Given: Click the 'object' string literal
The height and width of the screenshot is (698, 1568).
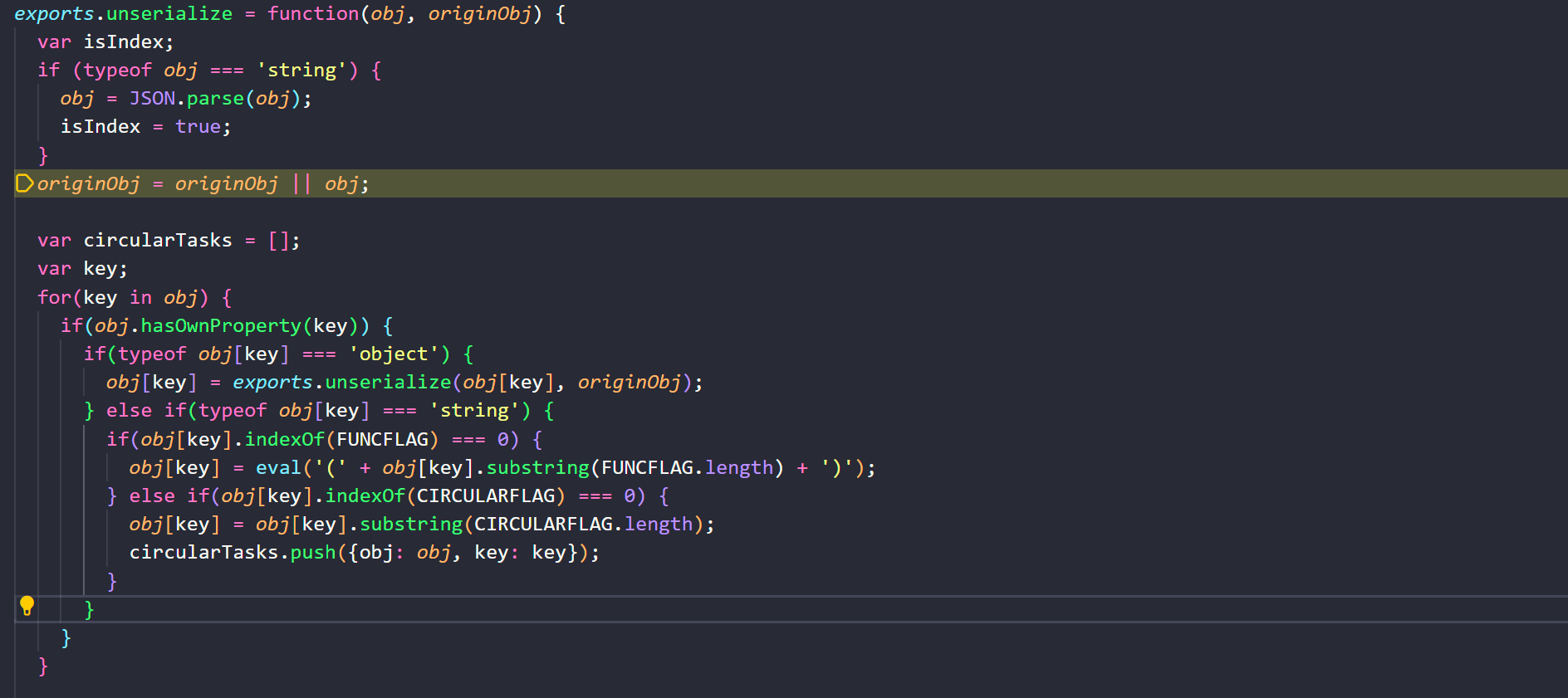Looking at the screenshot, I should [x=394, y=354].
